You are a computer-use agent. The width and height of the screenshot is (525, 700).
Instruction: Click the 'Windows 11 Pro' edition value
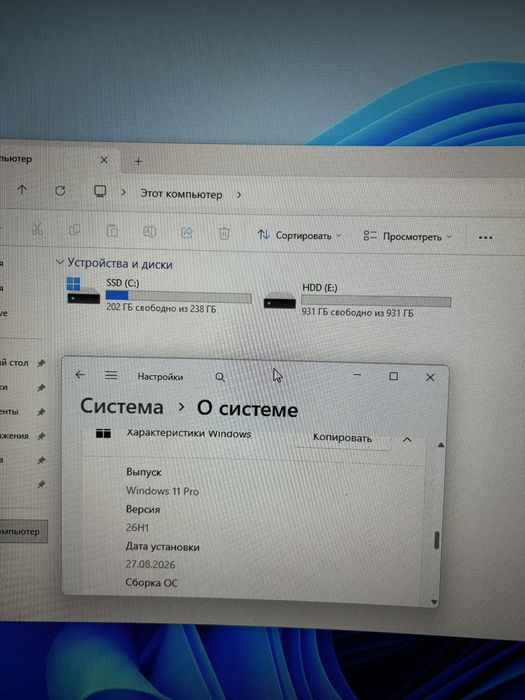[162, 491]
